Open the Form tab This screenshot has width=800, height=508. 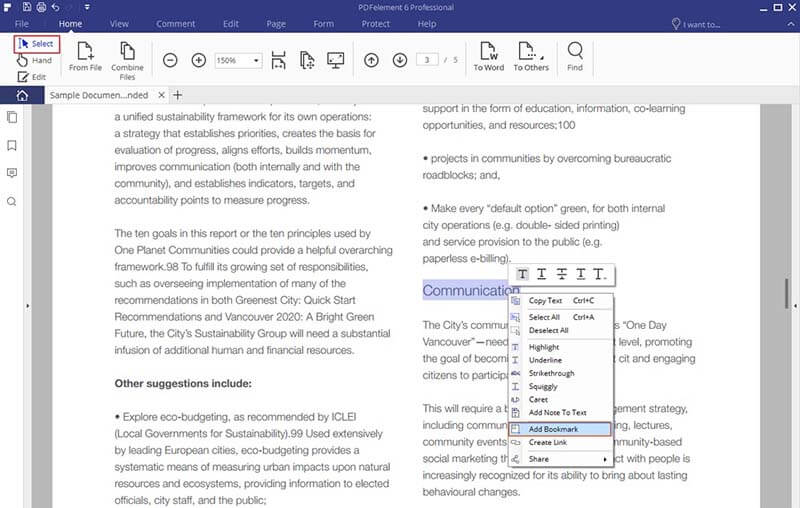point(323,24)
